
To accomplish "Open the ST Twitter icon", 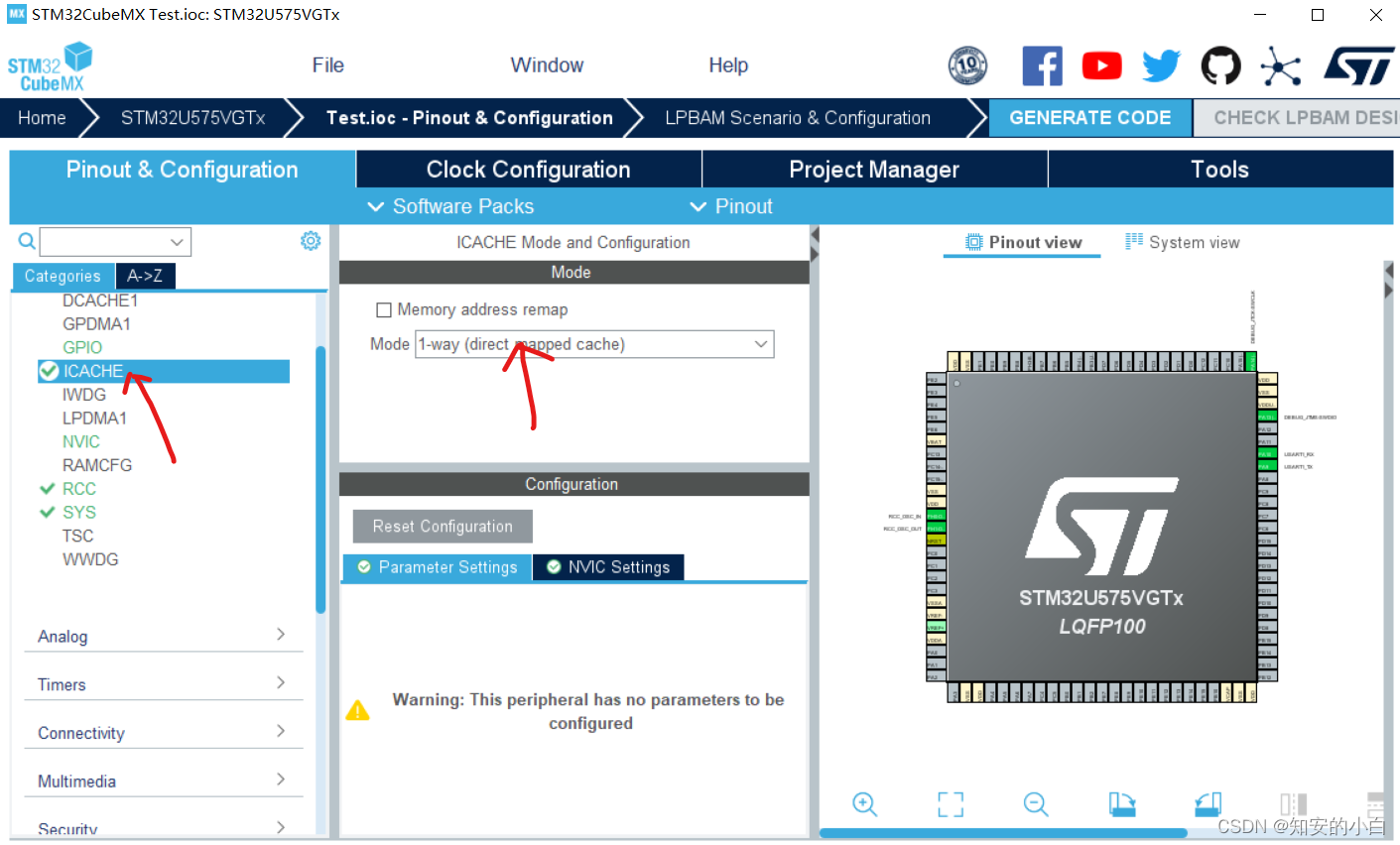I will 1161,66.
